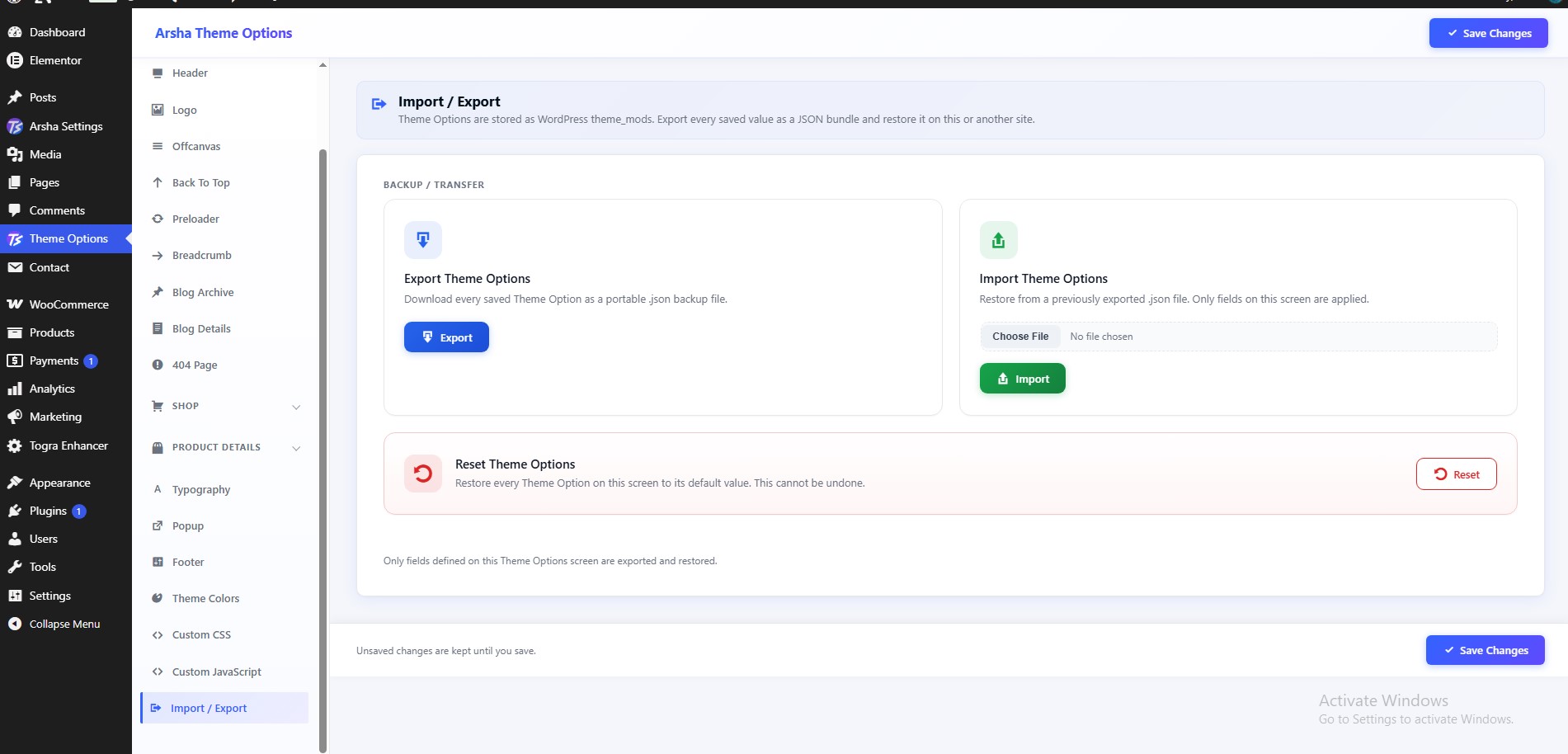This screenshot has height=754, width=1568.
Task: Select the Import / Export tab
Action: pyautogui.click(x=224, y=708)
